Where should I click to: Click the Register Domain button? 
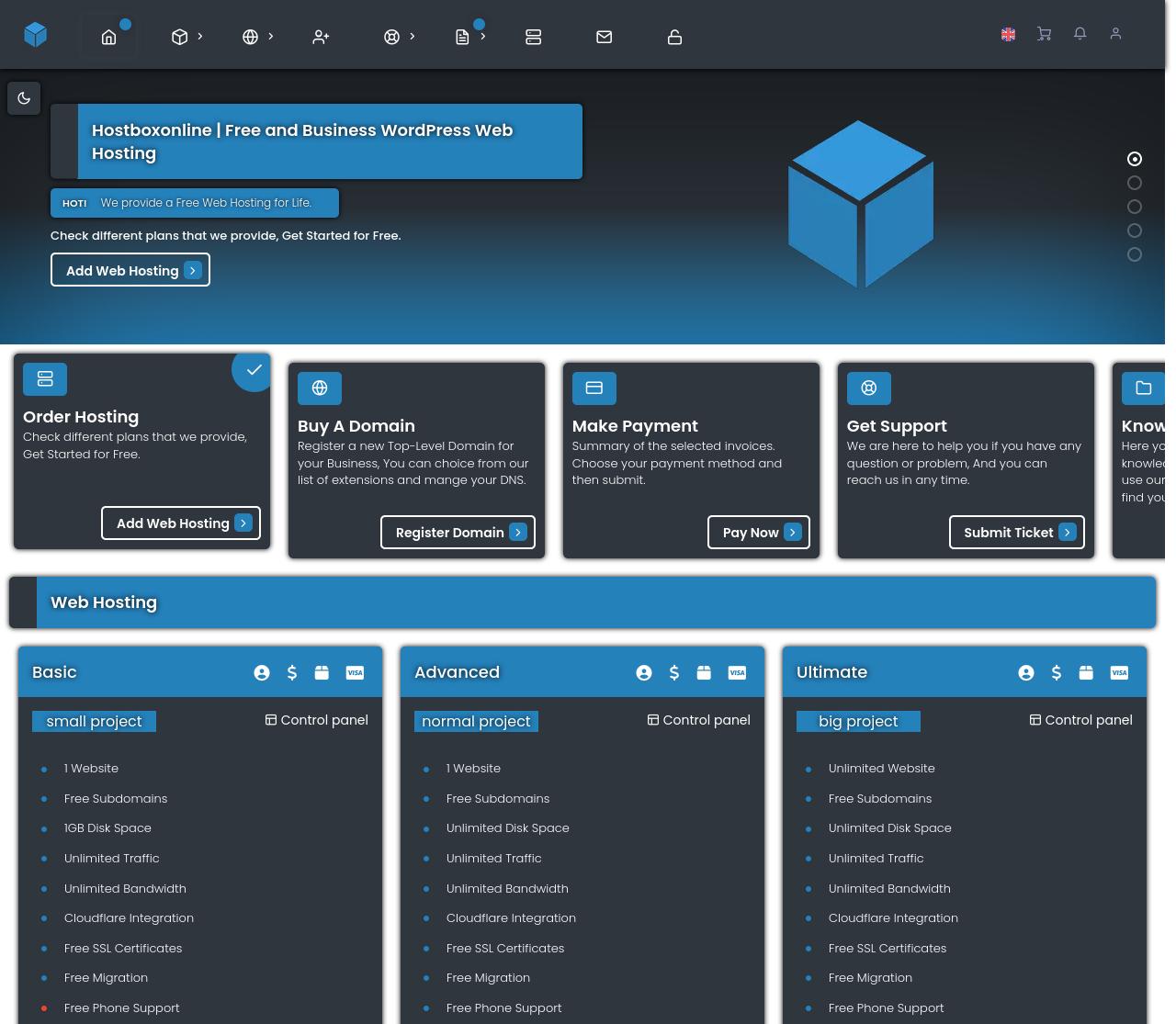pos(458,533)
